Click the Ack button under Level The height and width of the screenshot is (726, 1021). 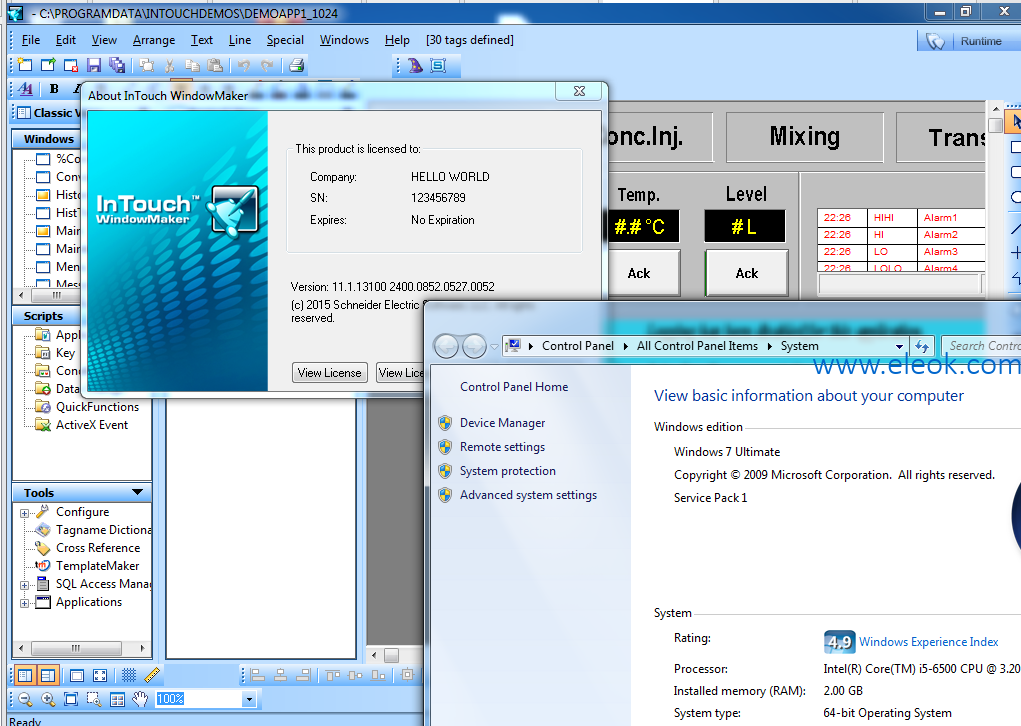746,273
